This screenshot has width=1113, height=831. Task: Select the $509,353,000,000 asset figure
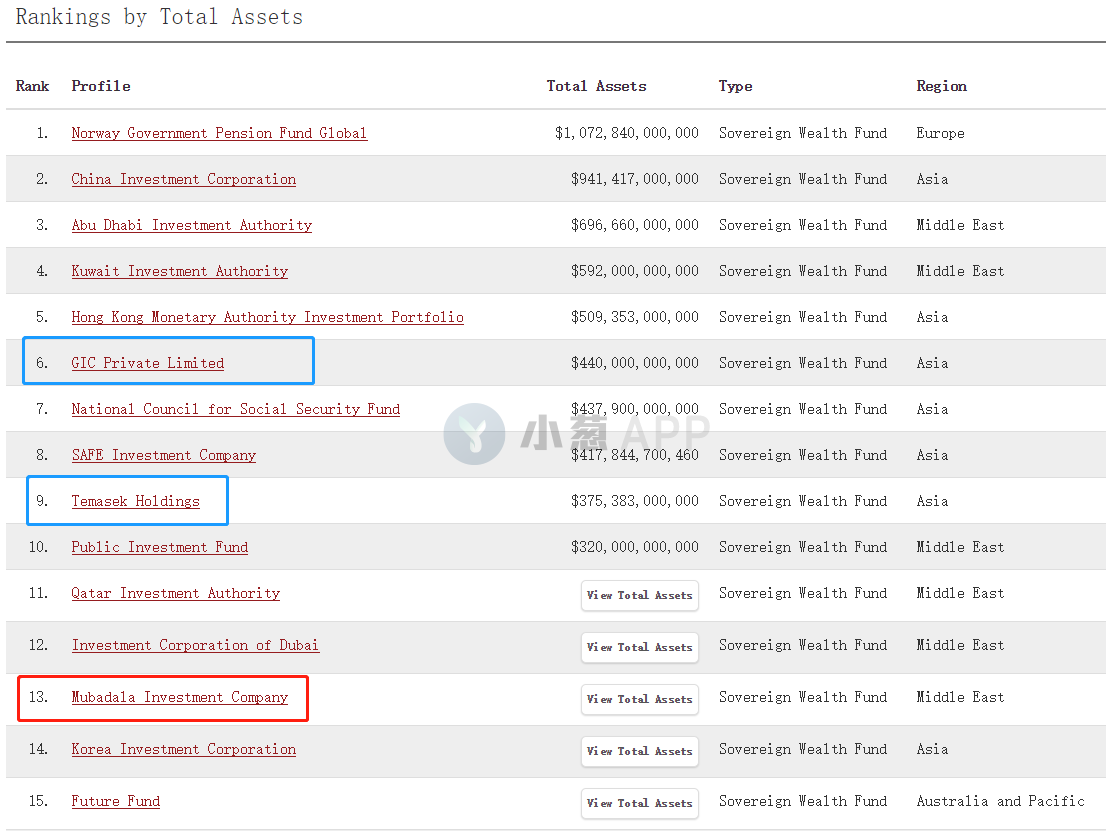(x=635, y=317)
